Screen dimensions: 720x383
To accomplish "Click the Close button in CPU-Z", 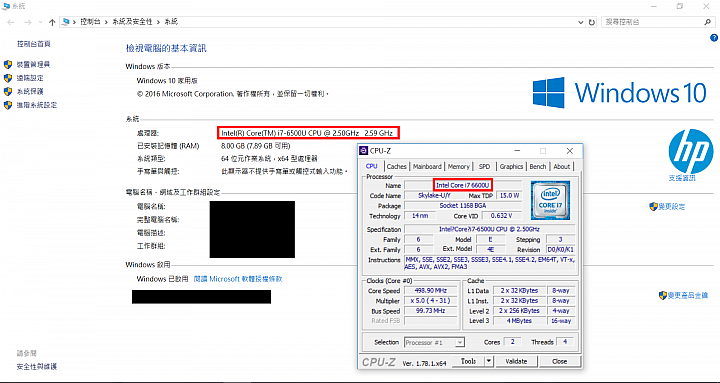I will click(x=559, y=361).
